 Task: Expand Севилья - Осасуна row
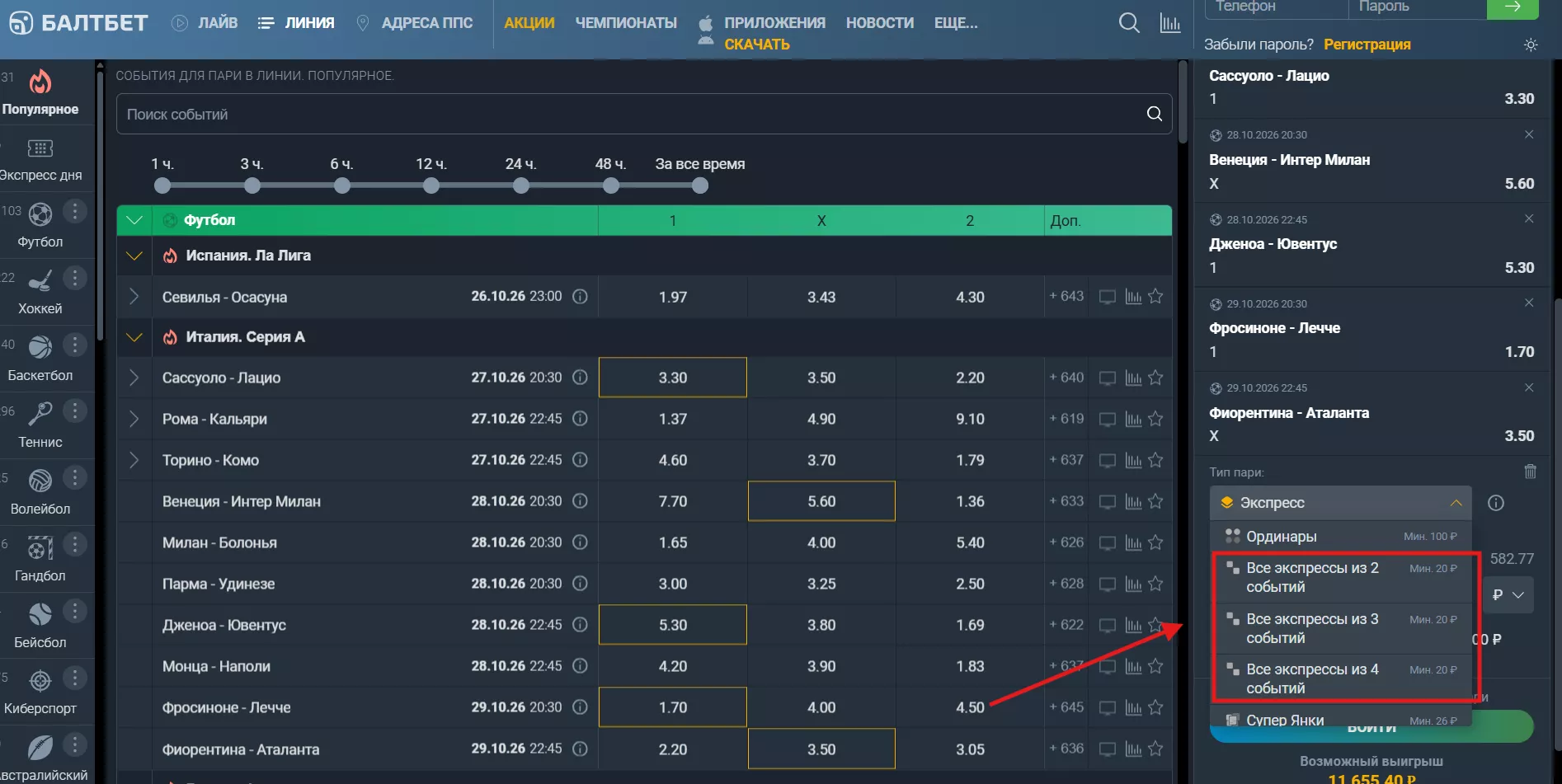point(134,296)
